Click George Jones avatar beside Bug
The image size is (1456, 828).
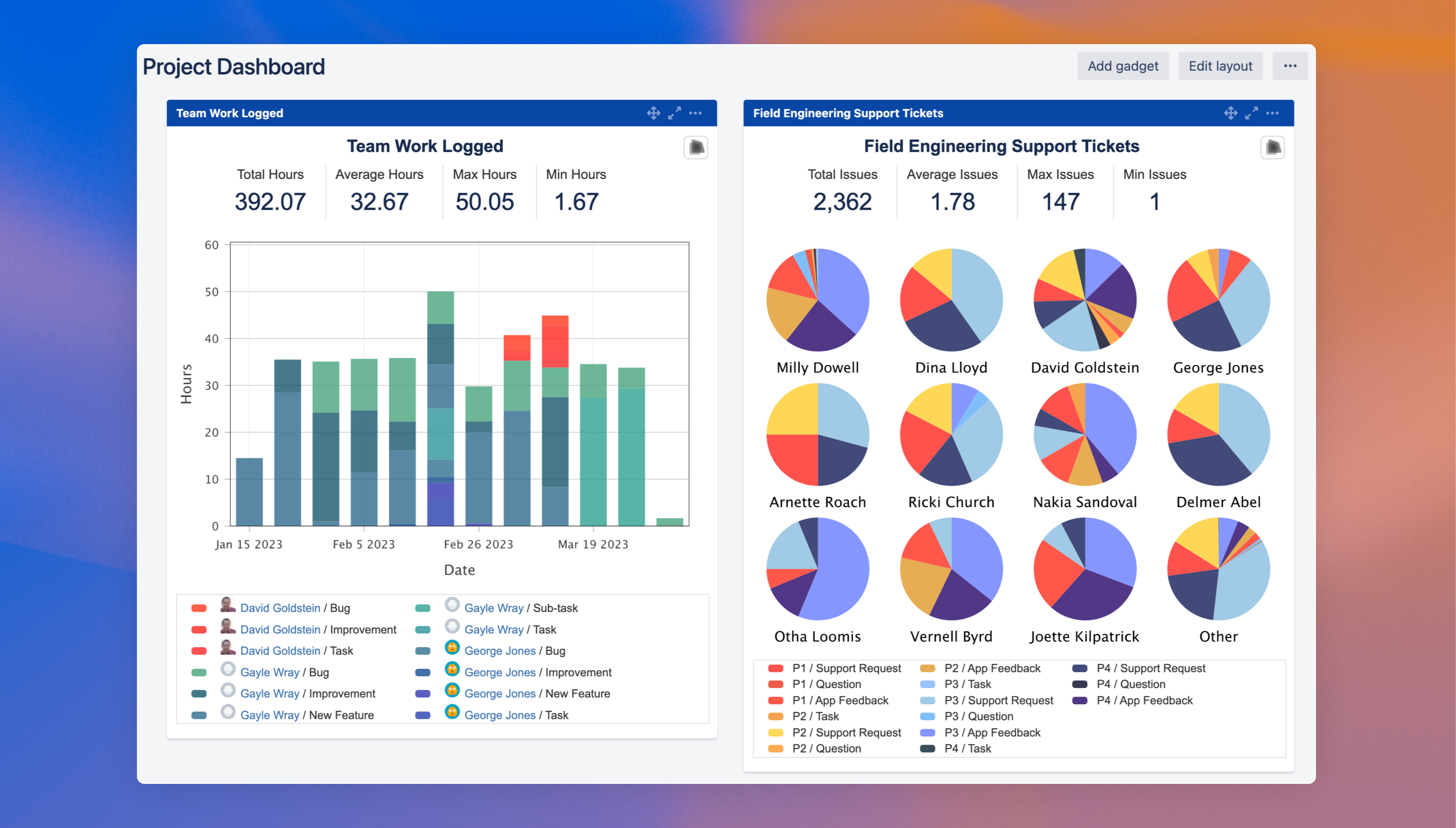[452, 647]
